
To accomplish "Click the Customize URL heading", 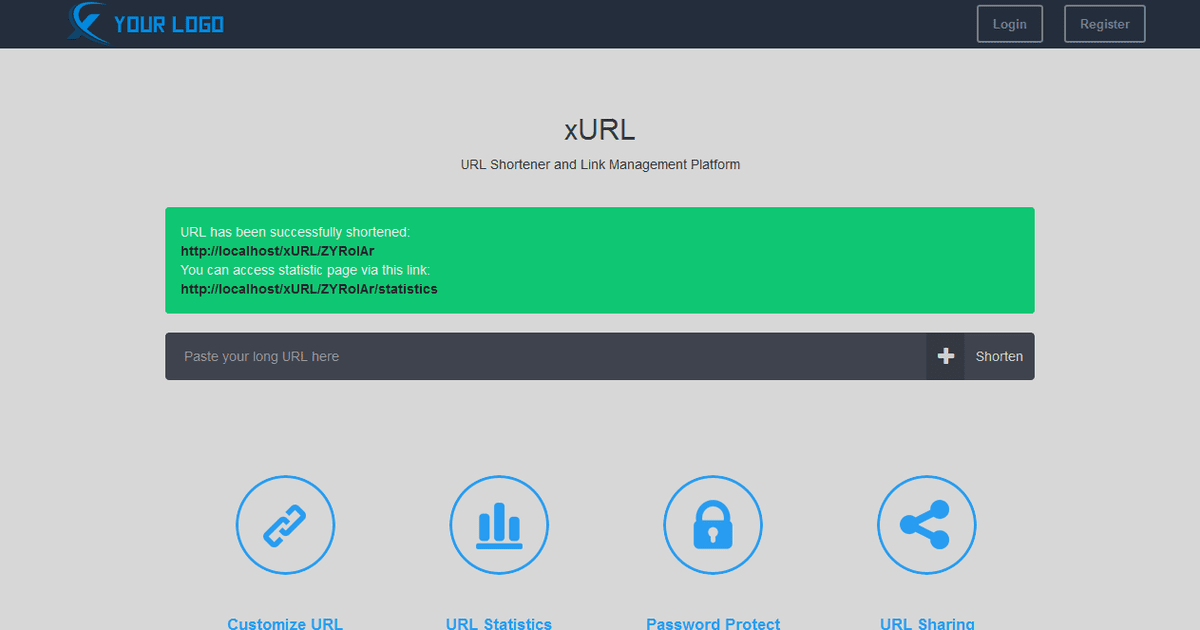I will [285, 623].
